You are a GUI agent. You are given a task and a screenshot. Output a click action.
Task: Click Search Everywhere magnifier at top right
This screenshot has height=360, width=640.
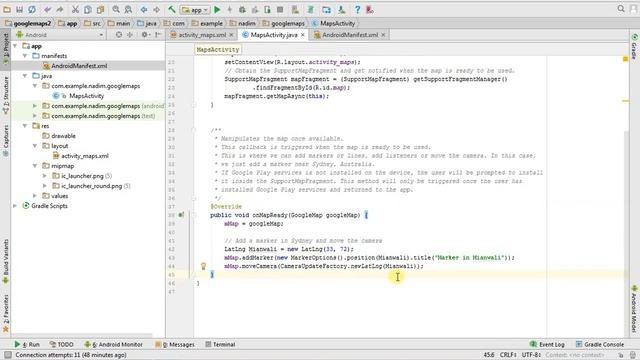621,9
